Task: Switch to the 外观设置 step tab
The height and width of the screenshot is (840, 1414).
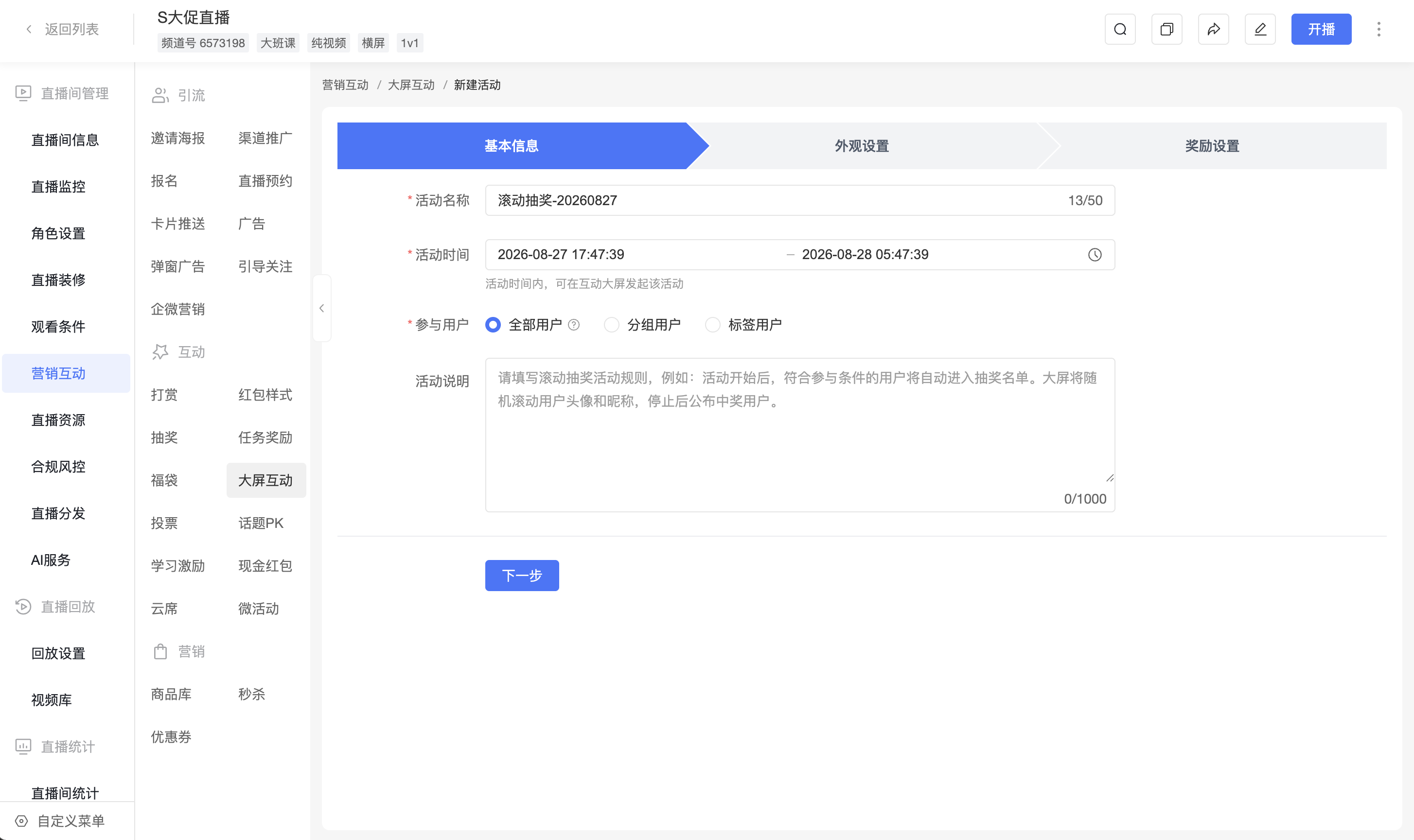Action: coord(862,145)
